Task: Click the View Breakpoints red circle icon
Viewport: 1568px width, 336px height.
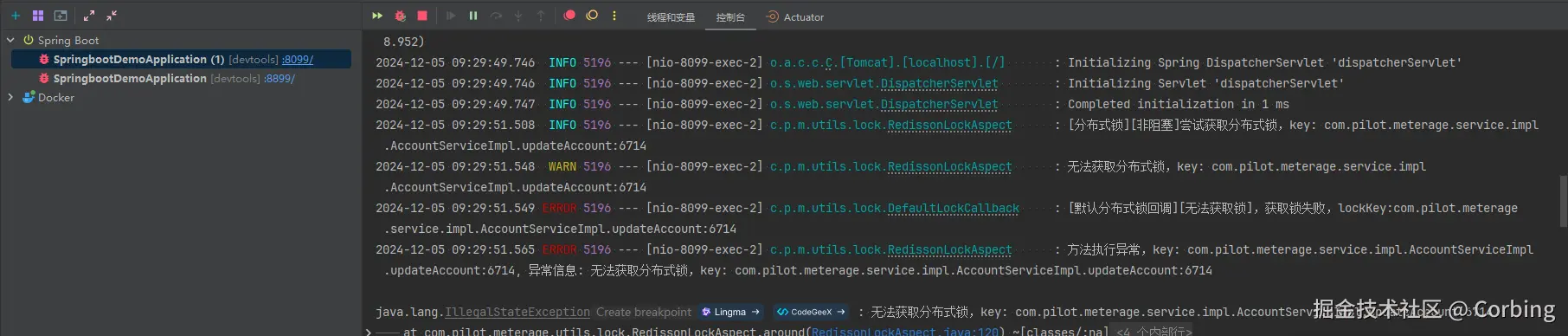Action: tap(569, 16)
